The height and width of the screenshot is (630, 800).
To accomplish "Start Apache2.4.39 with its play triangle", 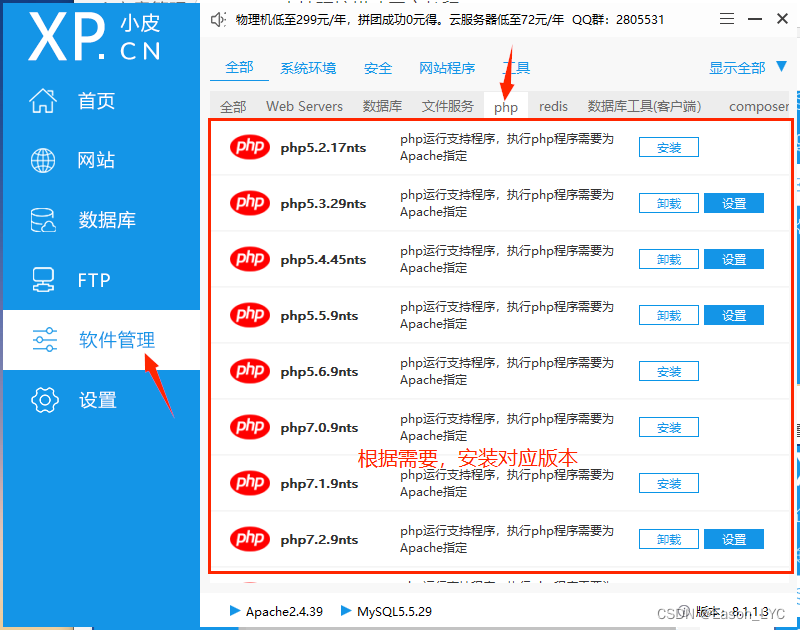I will 235,610.
